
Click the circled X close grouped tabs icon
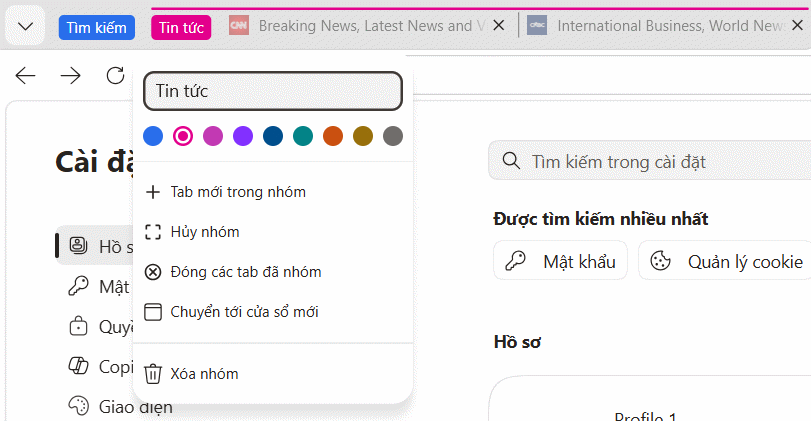[153, 272]
